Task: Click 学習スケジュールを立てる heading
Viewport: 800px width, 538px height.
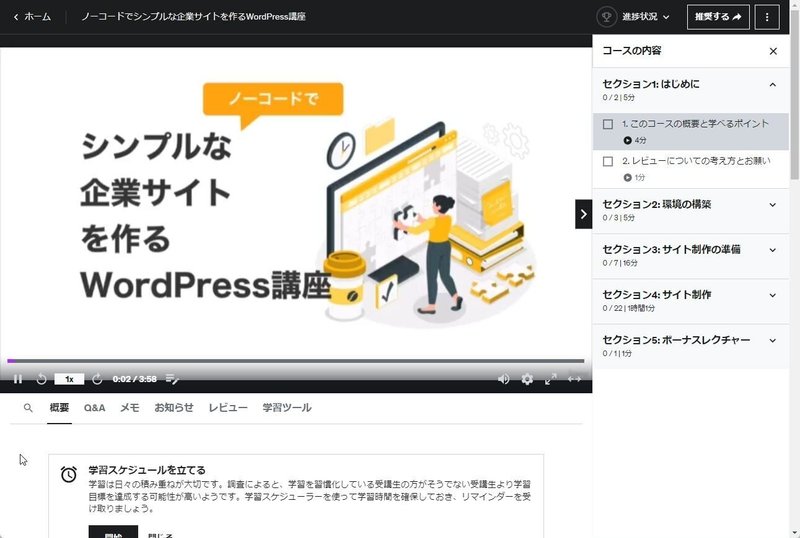Action: [147, 470]
